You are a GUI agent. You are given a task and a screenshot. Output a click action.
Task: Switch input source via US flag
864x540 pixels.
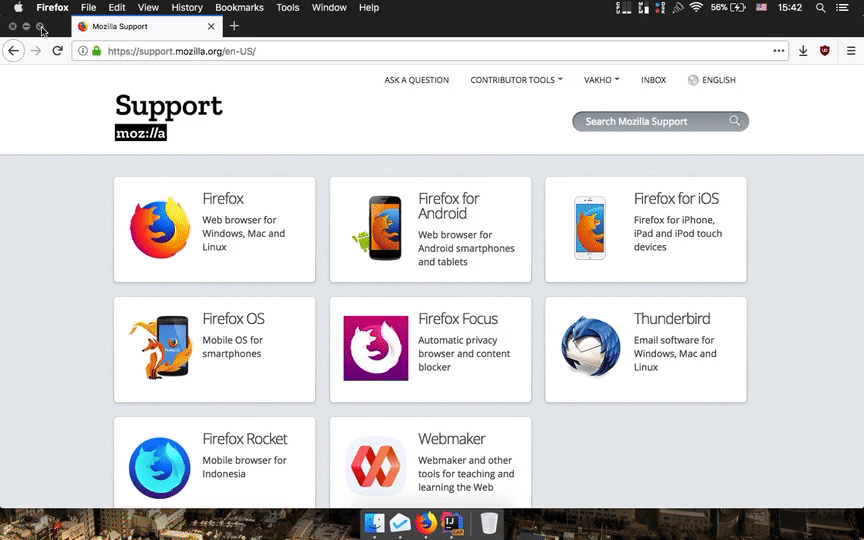coord(762,7)
